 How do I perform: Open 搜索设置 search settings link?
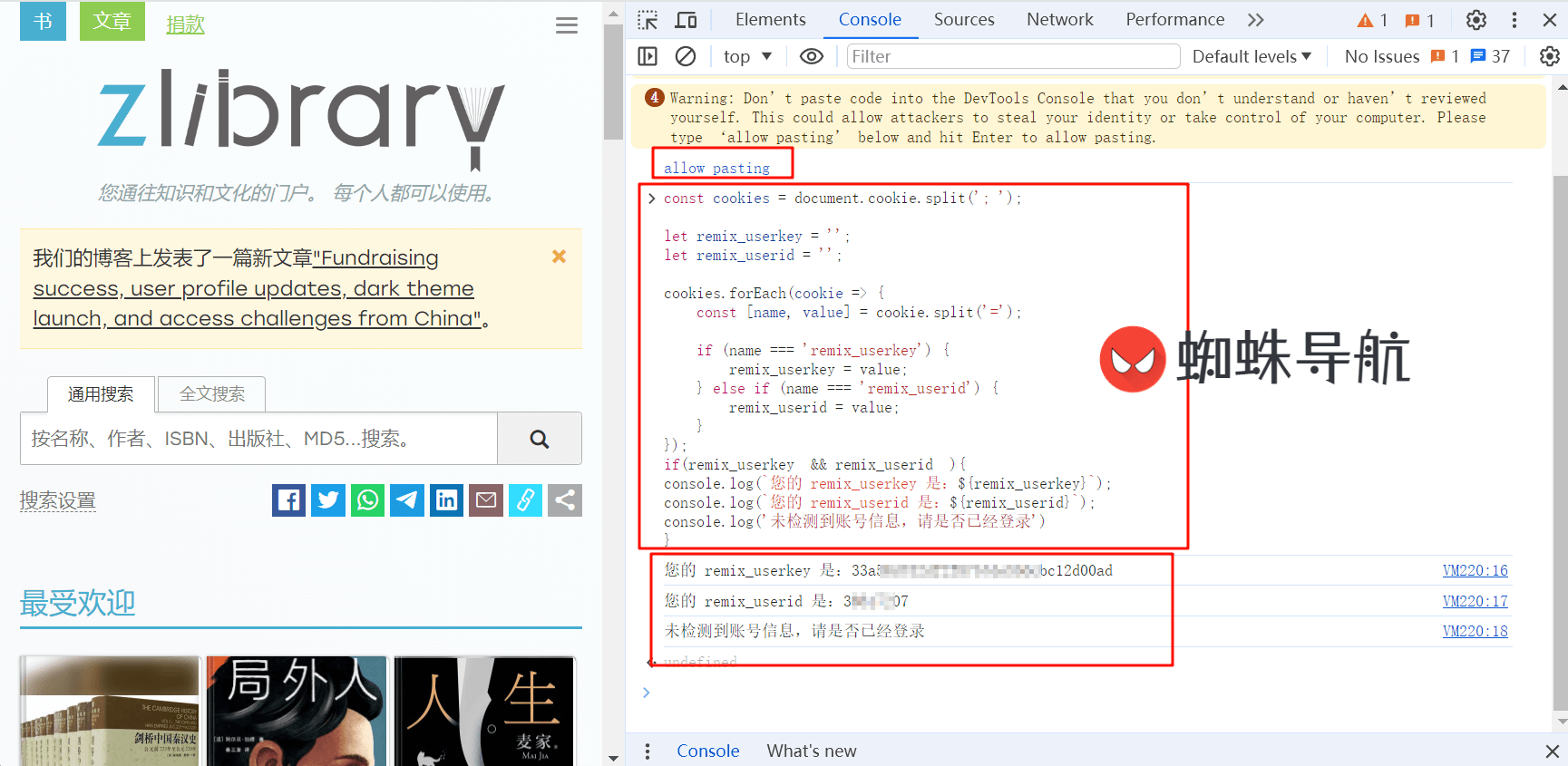click(x=58, y=500)
